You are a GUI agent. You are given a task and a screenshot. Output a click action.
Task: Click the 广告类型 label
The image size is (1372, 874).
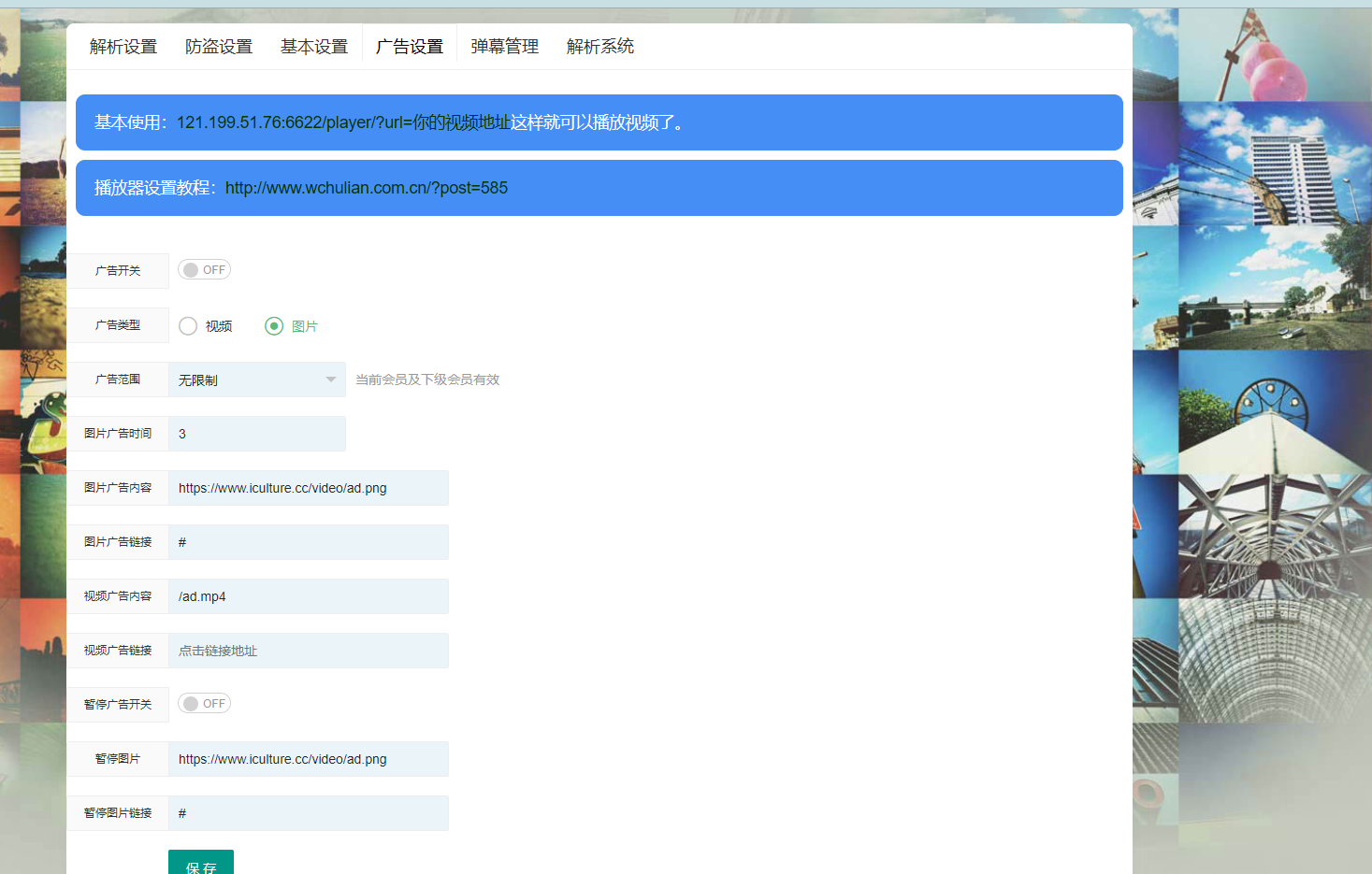pyautogui.click(x=118, y=325)
